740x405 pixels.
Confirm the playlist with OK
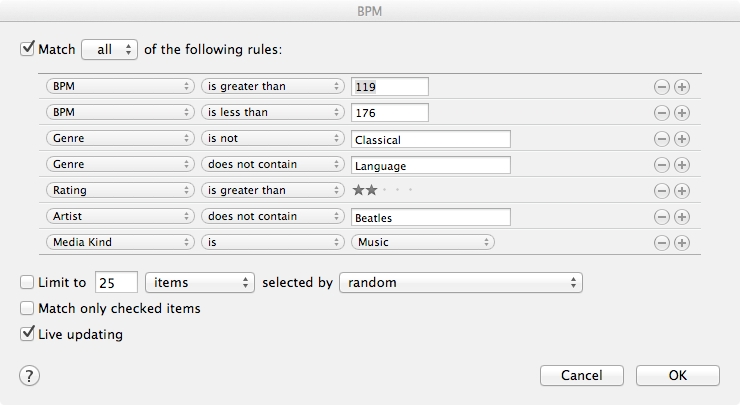click(x=678, y=376)
